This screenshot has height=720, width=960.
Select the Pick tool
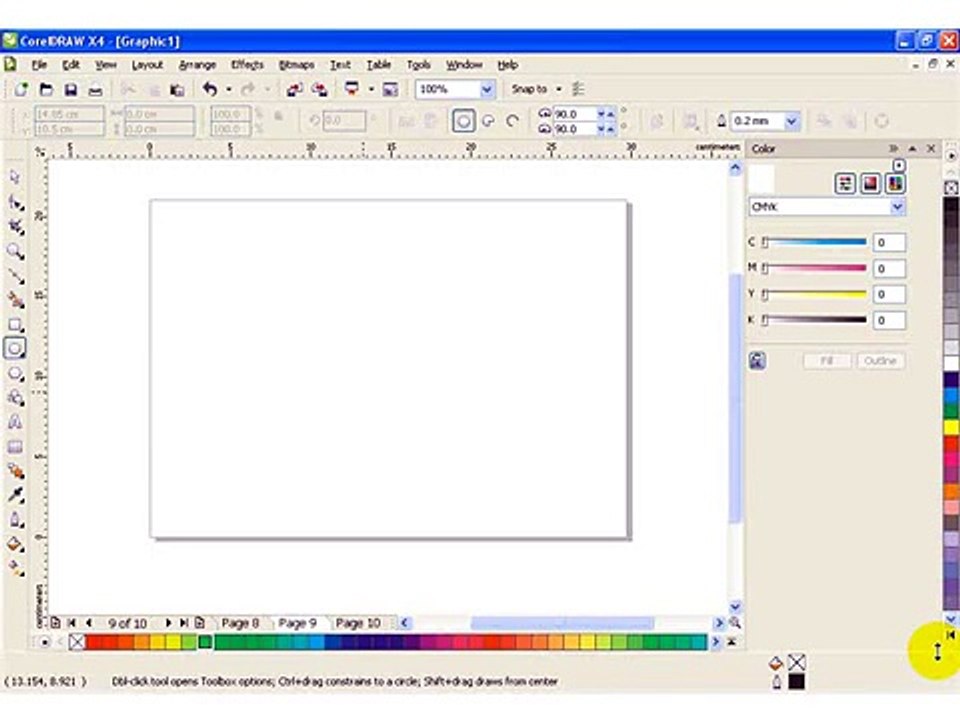click(15, 177)
